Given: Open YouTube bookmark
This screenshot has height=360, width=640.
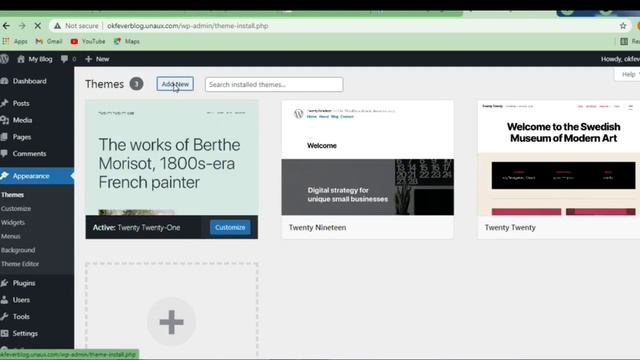Looking at the screenshot, I should (x=88, y=41).
